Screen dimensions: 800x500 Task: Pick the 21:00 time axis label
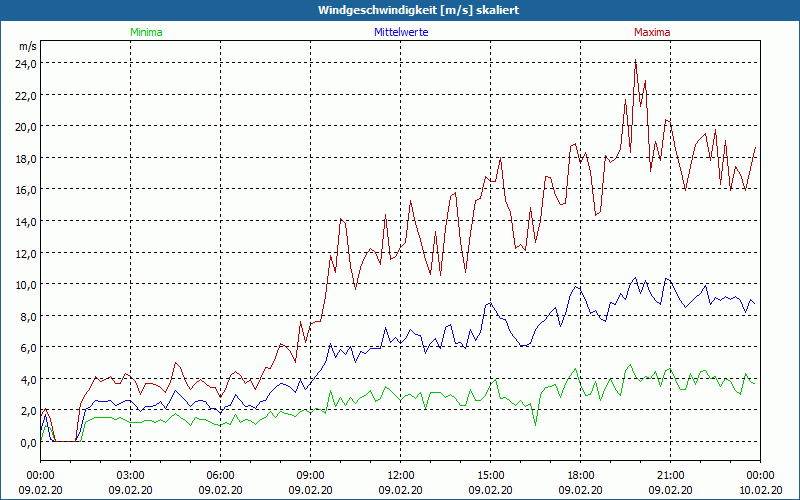click(671, 475)
